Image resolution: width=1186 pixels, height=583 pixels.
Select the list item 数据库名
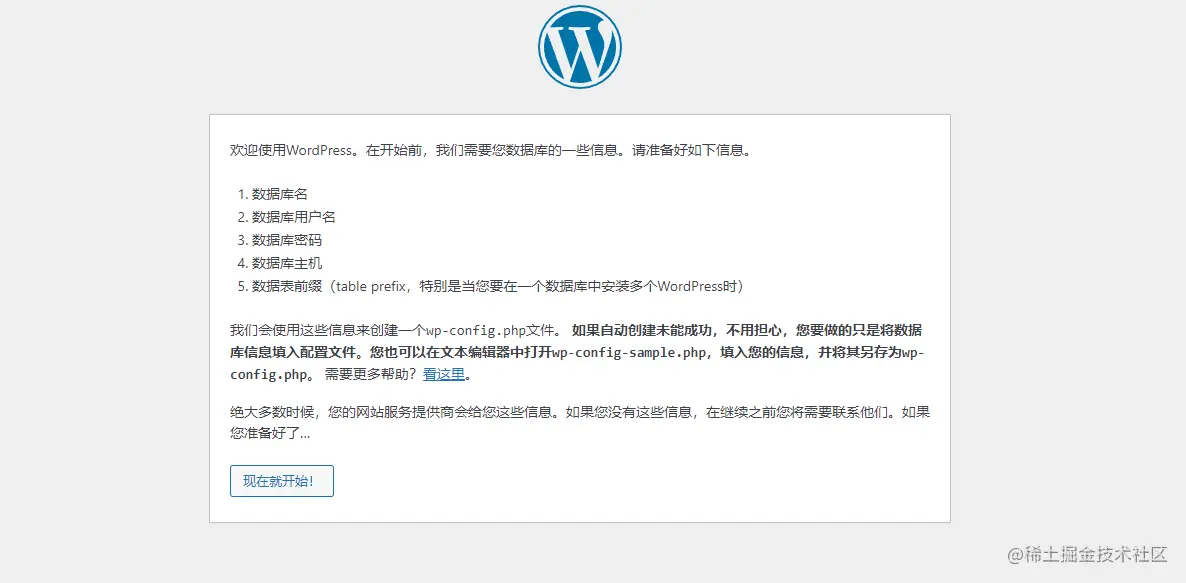point(280,194)
